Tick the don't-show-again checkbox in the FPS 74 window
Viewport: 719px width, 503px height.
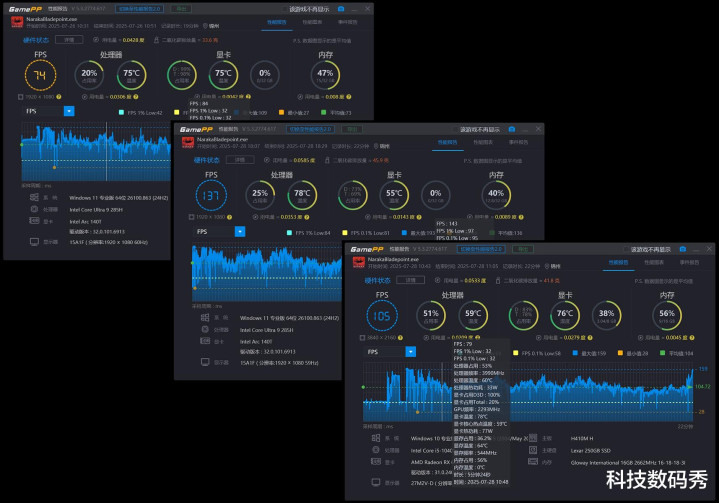tap(285, 9)
